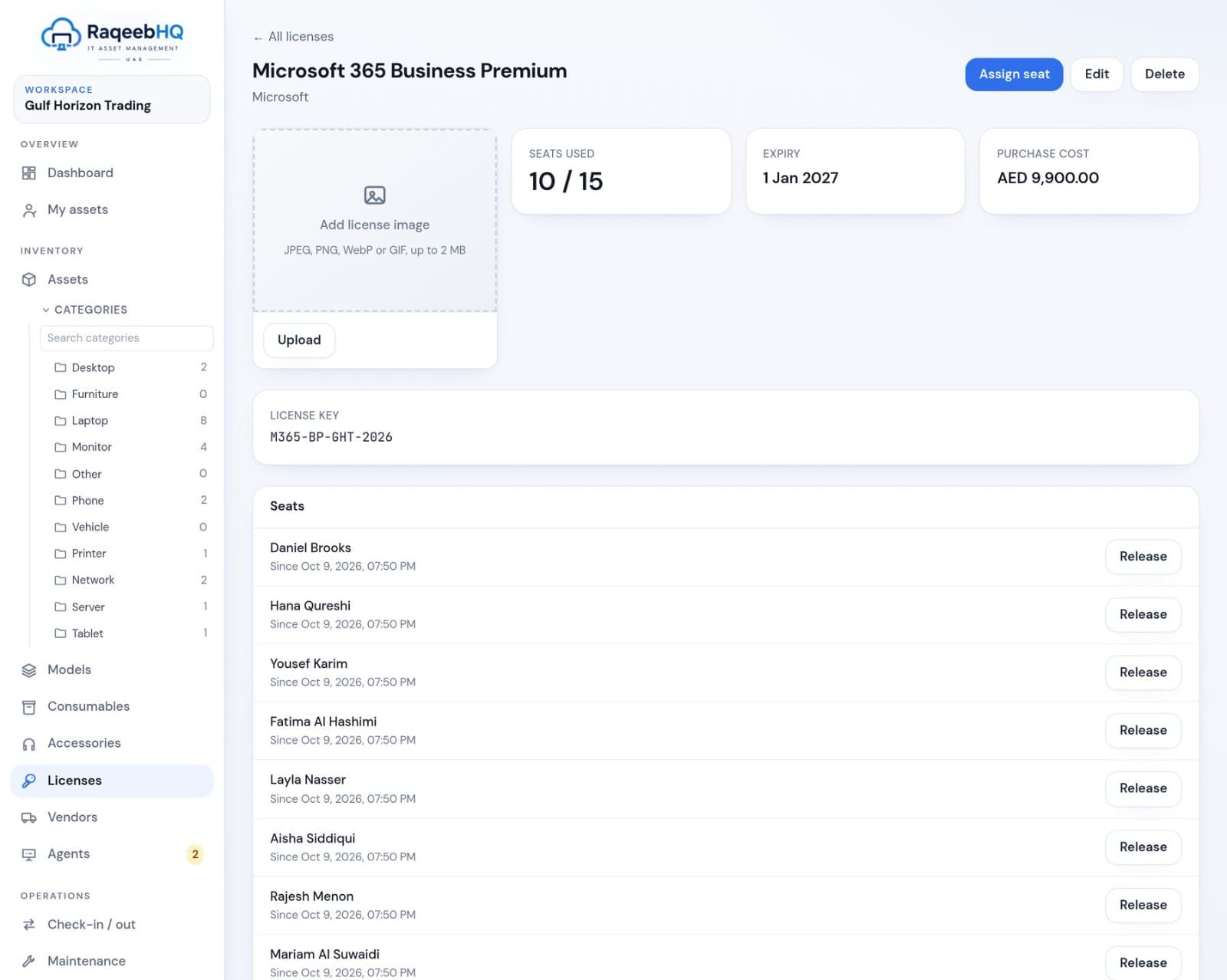Release Daniel Brooks' seat
Viewport: 1227px width, 980px height.
pos(1143,557)
